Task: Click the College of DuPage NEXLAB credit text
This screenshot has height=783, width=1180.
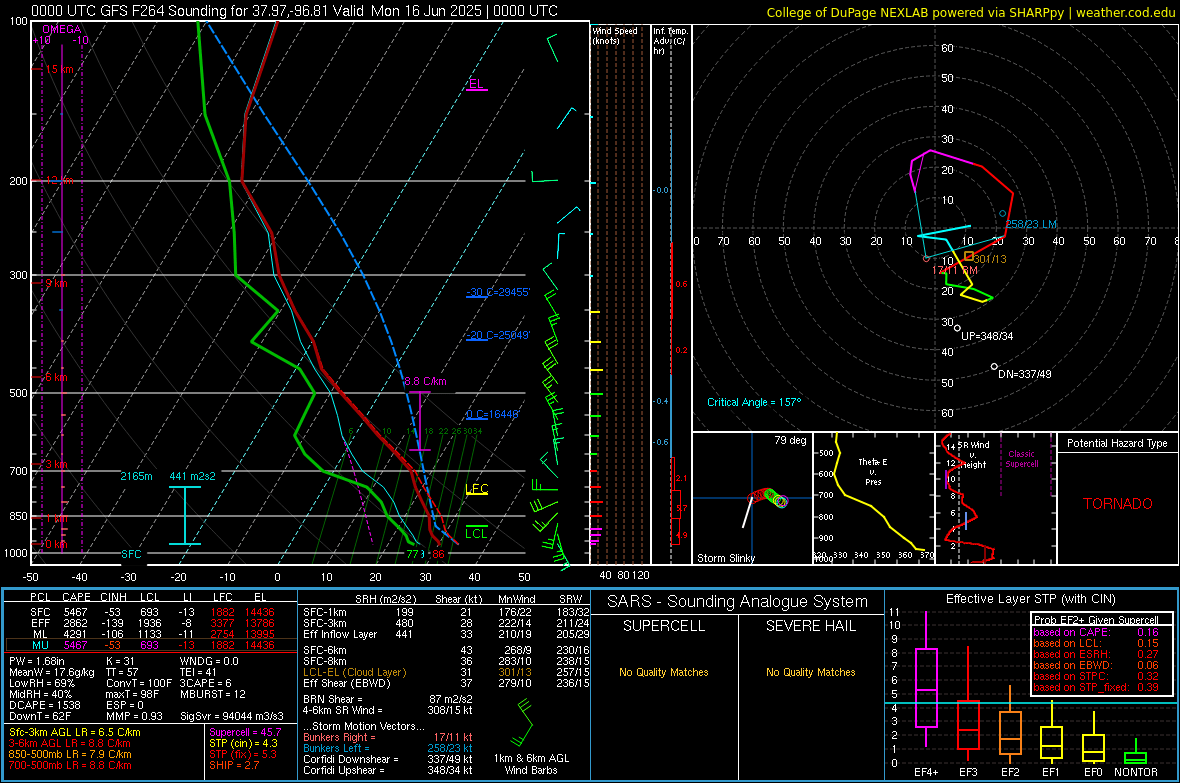Action: (x=970, y=12)
